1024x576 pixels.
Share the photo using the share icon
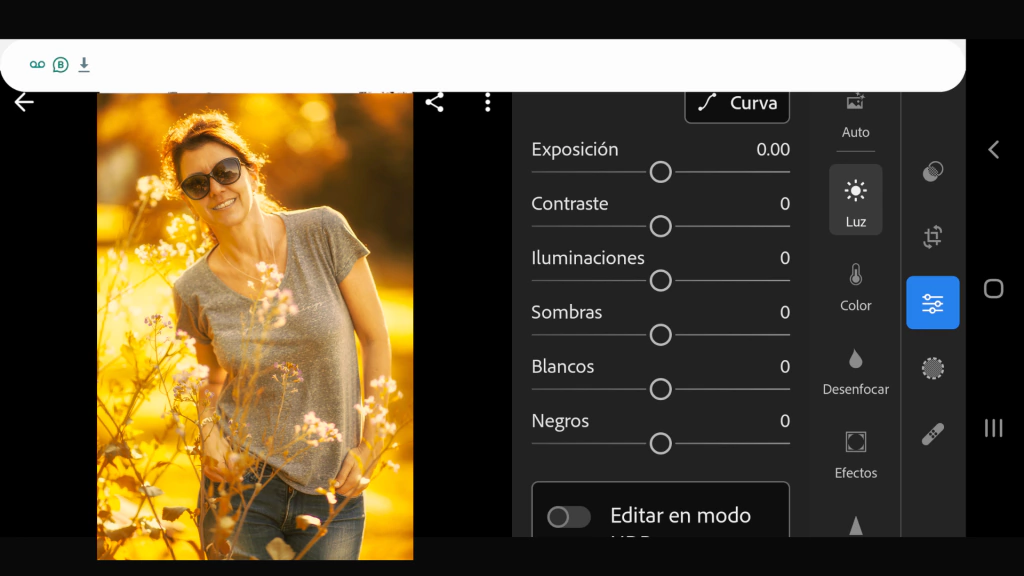click(434, 102)
